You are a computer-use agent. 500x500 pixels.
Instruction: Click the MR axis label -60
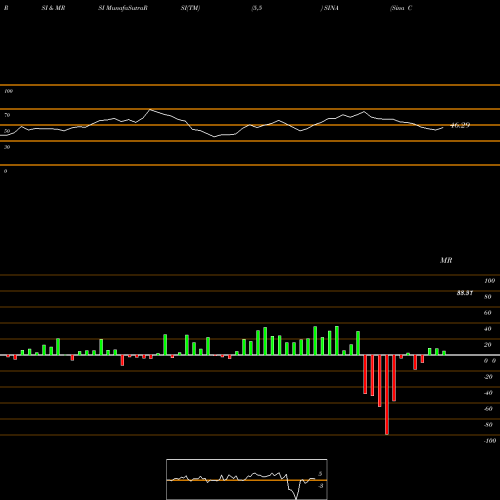click(x=488, y=409)
